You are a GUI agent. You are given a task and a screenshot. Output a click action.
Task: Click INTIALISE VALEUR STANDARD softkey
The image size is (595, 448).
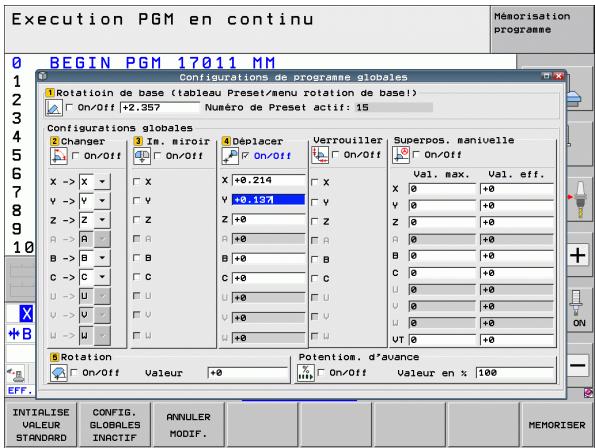pyautogui.click(x=41, y=425)
